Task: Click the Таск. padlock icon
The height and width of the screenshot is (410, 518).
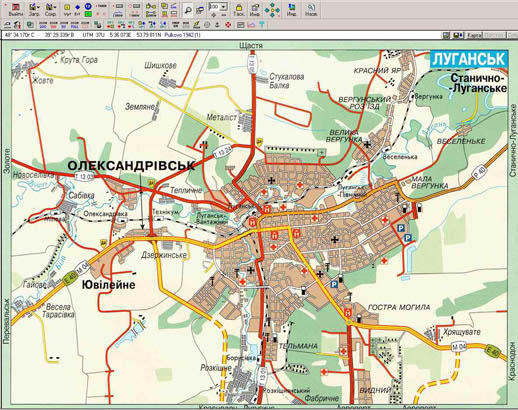Action: 239,10
